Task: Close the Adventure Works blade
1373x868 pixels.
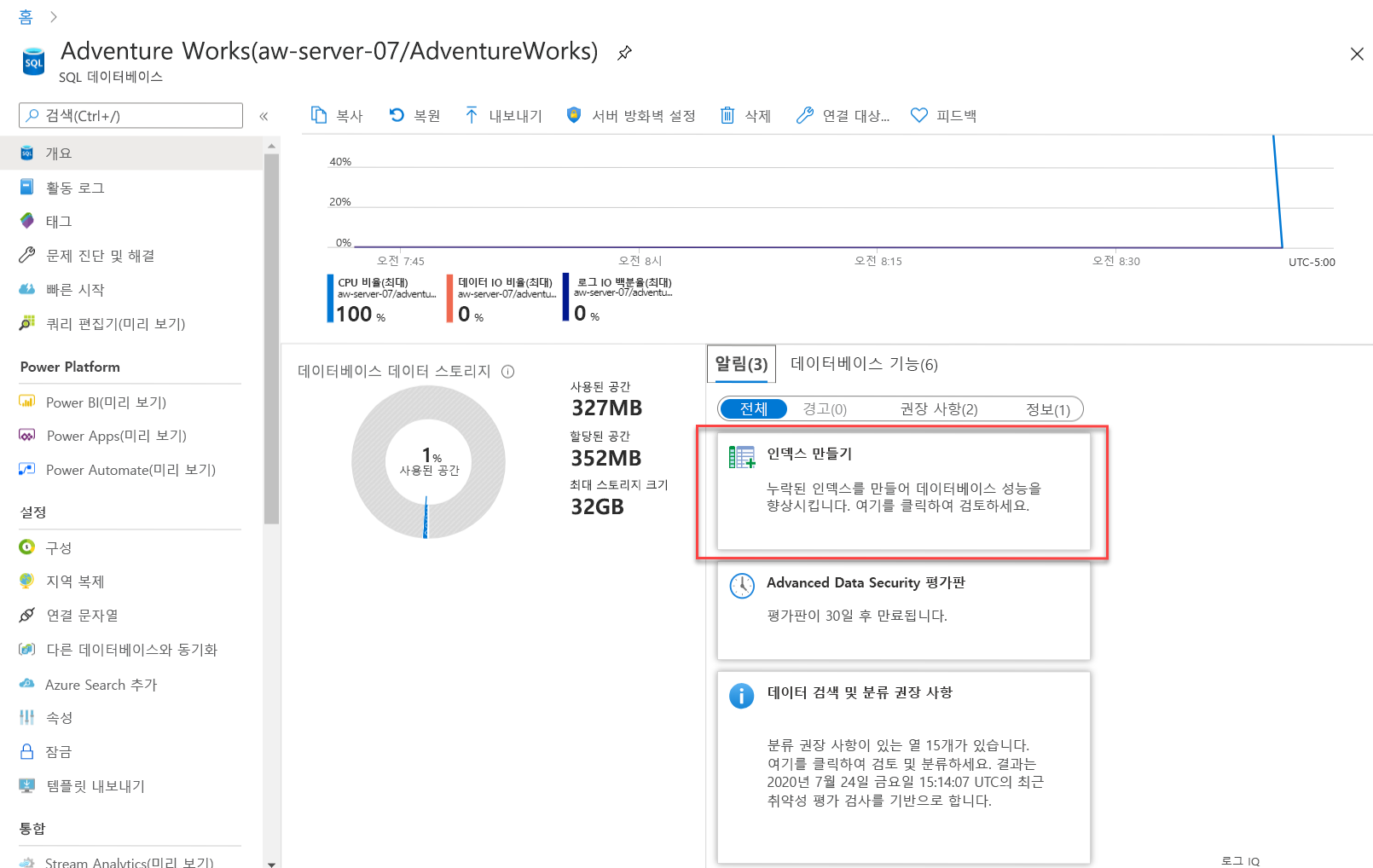Action: (x=1357, y=54)
